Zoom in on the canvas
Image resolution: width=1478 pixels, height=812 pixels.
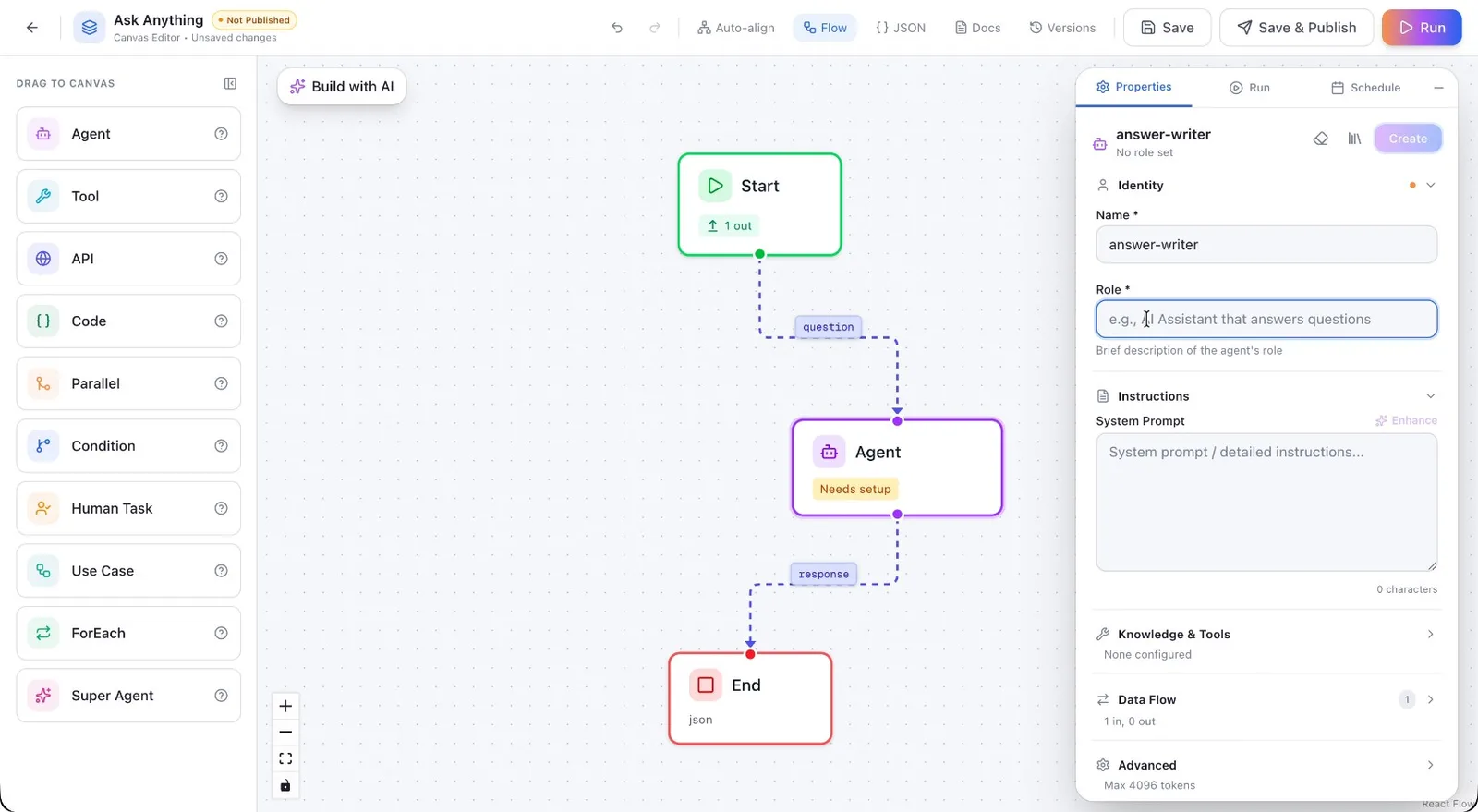click(285, 706)
